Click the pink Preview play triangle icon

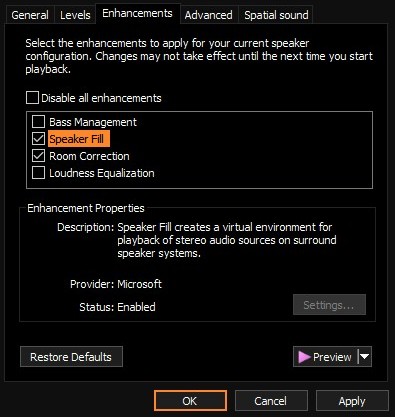(x=304, y=357)
